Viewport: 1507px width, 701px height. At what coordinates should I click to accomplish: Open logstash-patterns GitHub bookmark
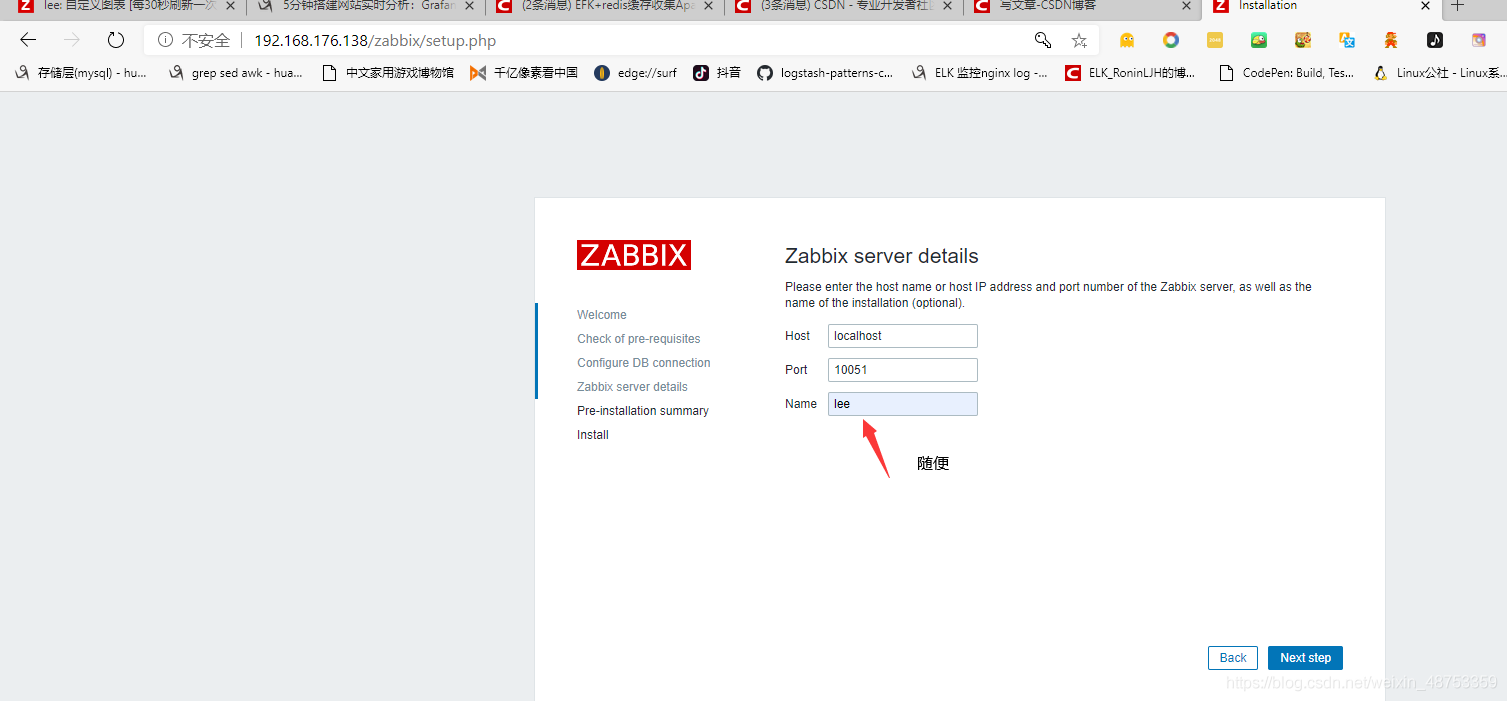coord(825,73)
